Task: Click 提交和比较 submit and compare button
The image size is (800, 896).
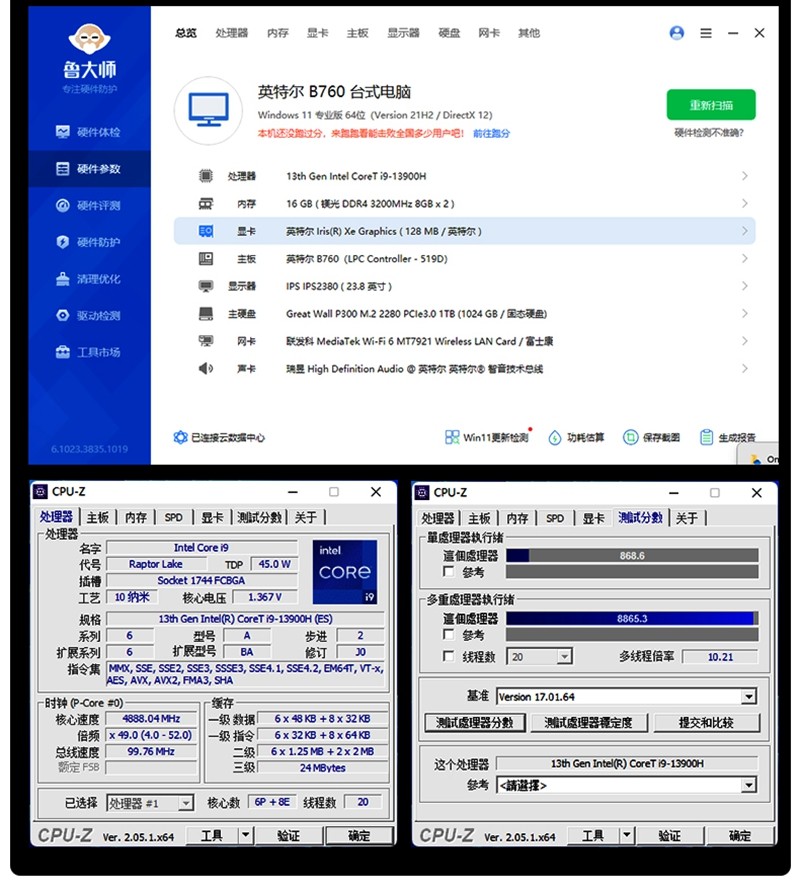Action: pos(706,723)
